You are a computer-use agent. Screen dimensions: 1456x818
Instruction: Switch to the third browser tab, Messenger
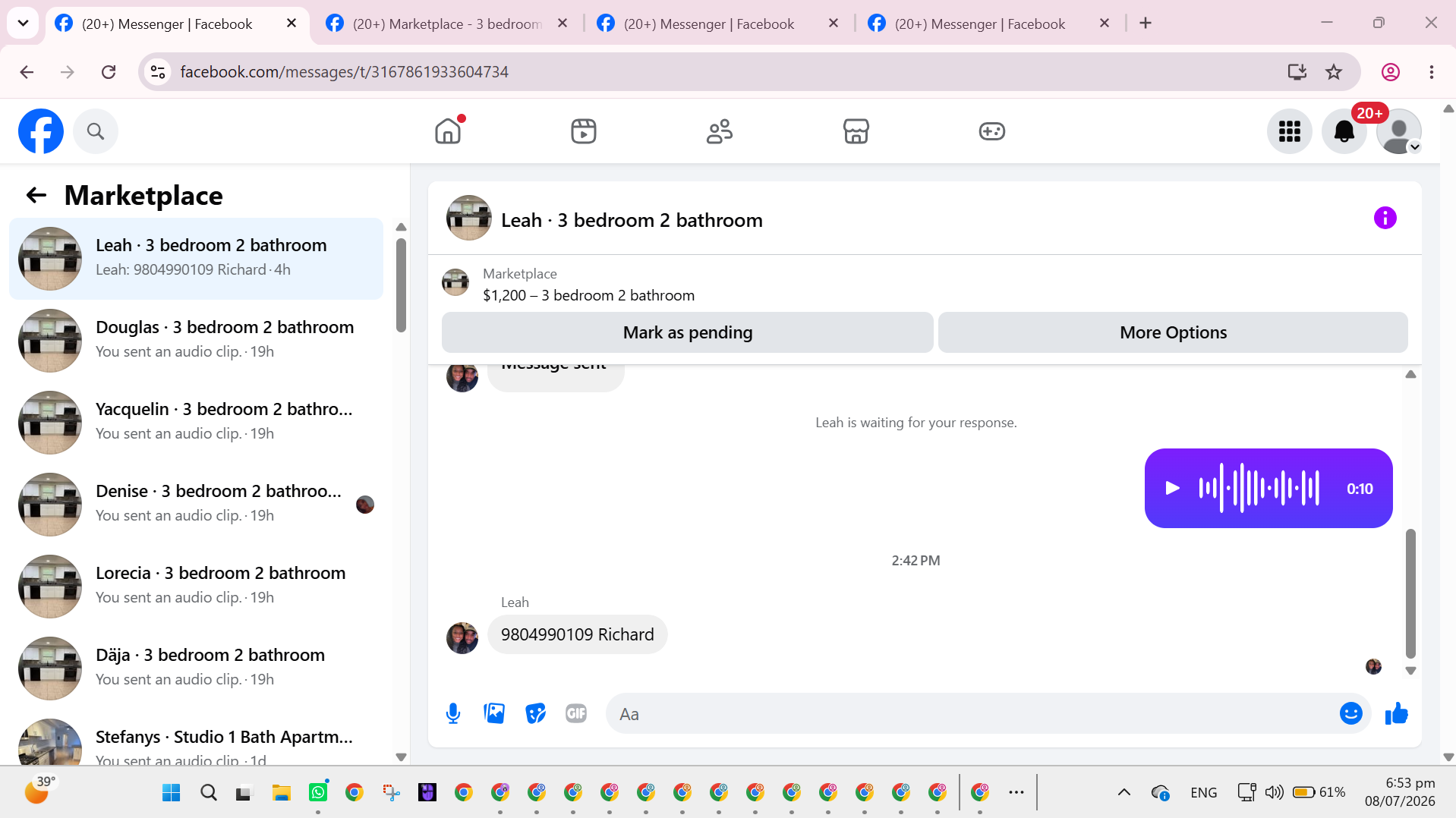click(x=718, y=24)
